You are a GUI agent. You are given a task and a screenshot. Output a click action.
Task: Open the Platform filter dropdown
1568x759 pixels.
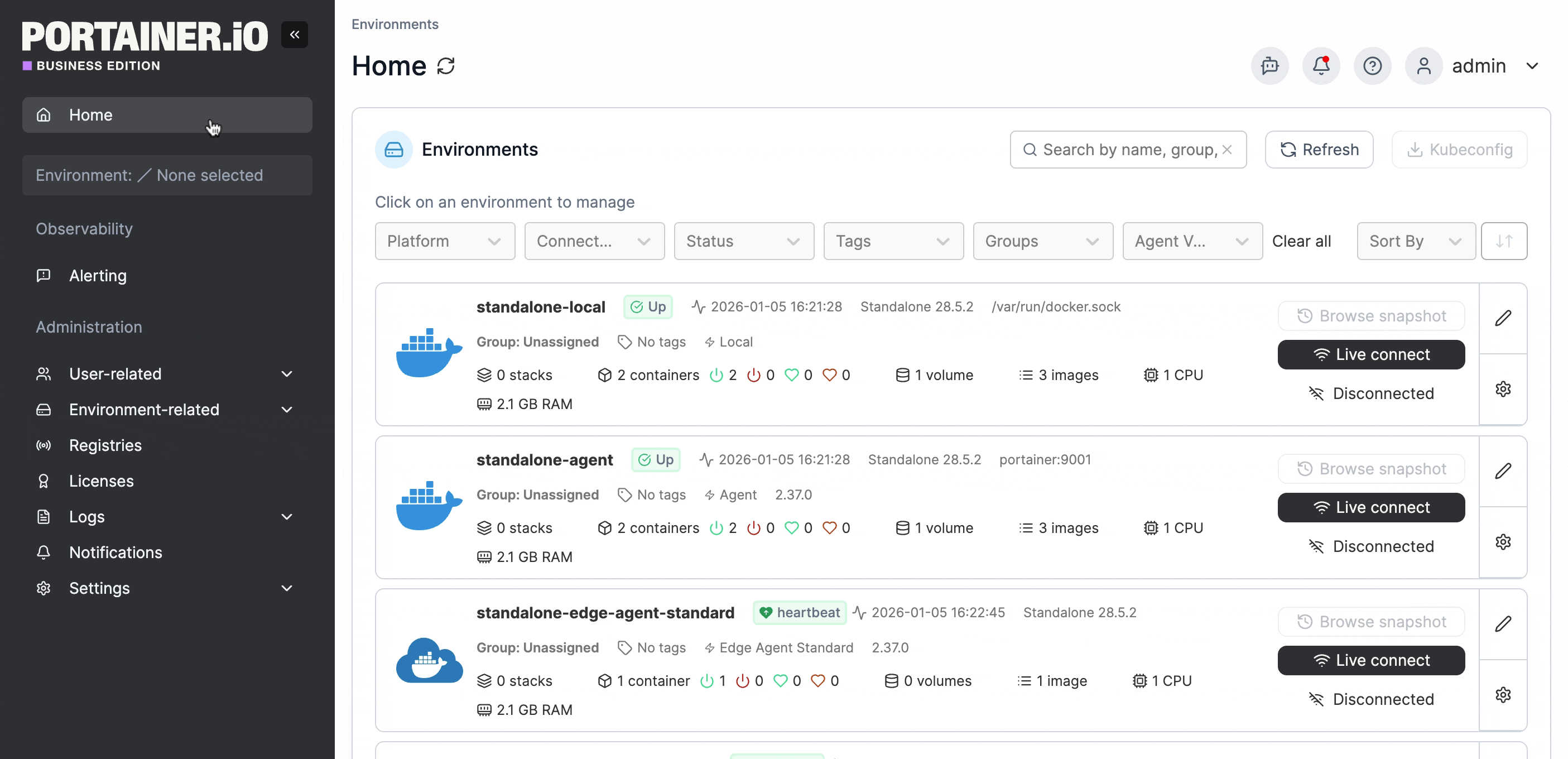click(x=444, y=241)
